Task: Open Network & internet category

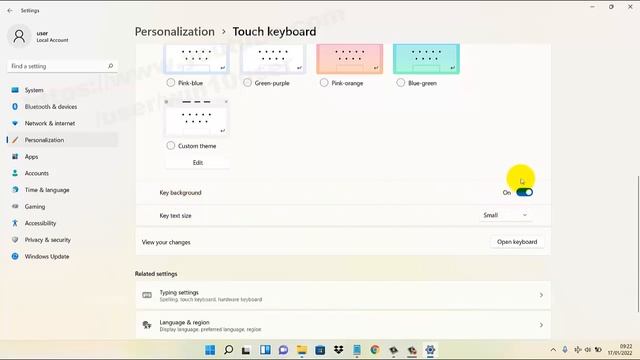Action: point(62,123)
